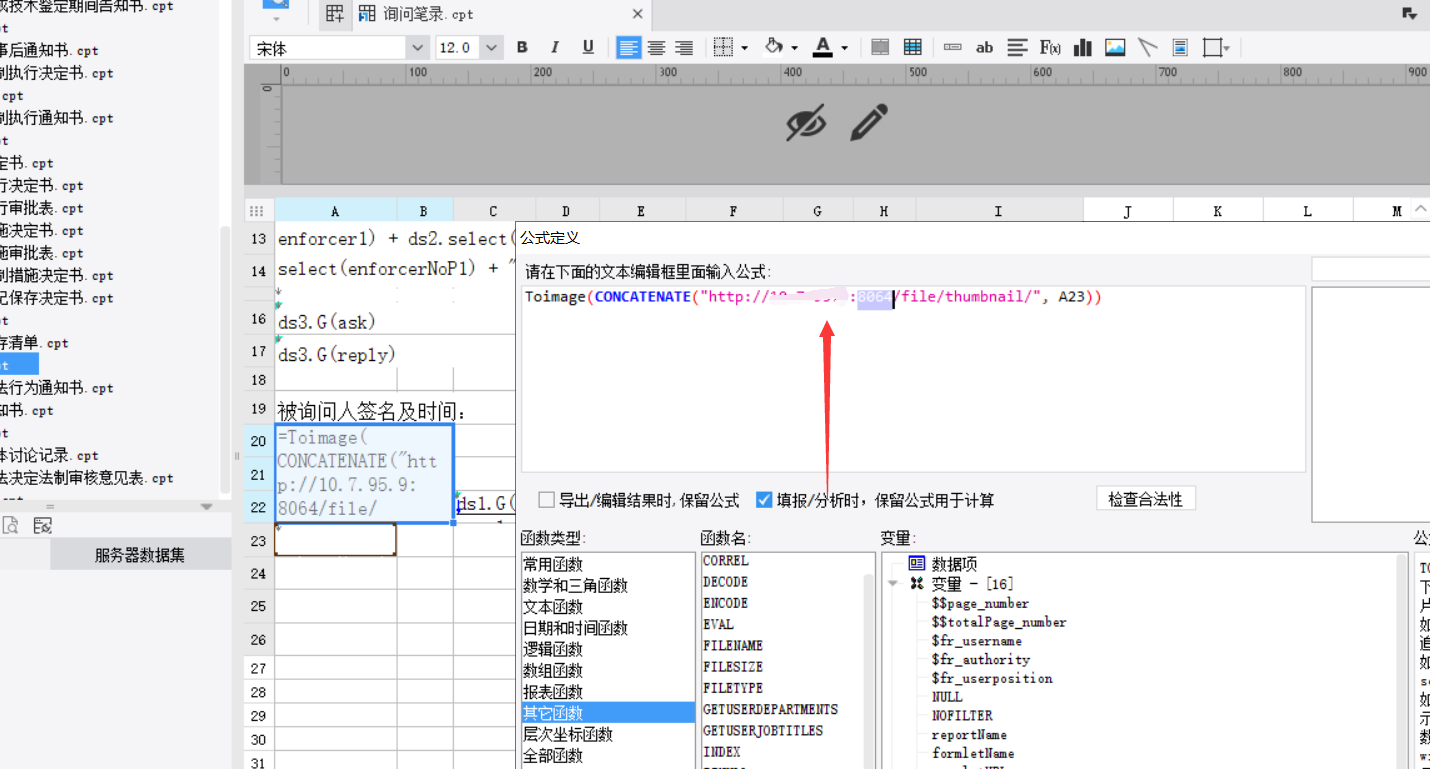Insert sub-report element
The width and height of the screenshot is (1430, 769).
coord(1180,47)
